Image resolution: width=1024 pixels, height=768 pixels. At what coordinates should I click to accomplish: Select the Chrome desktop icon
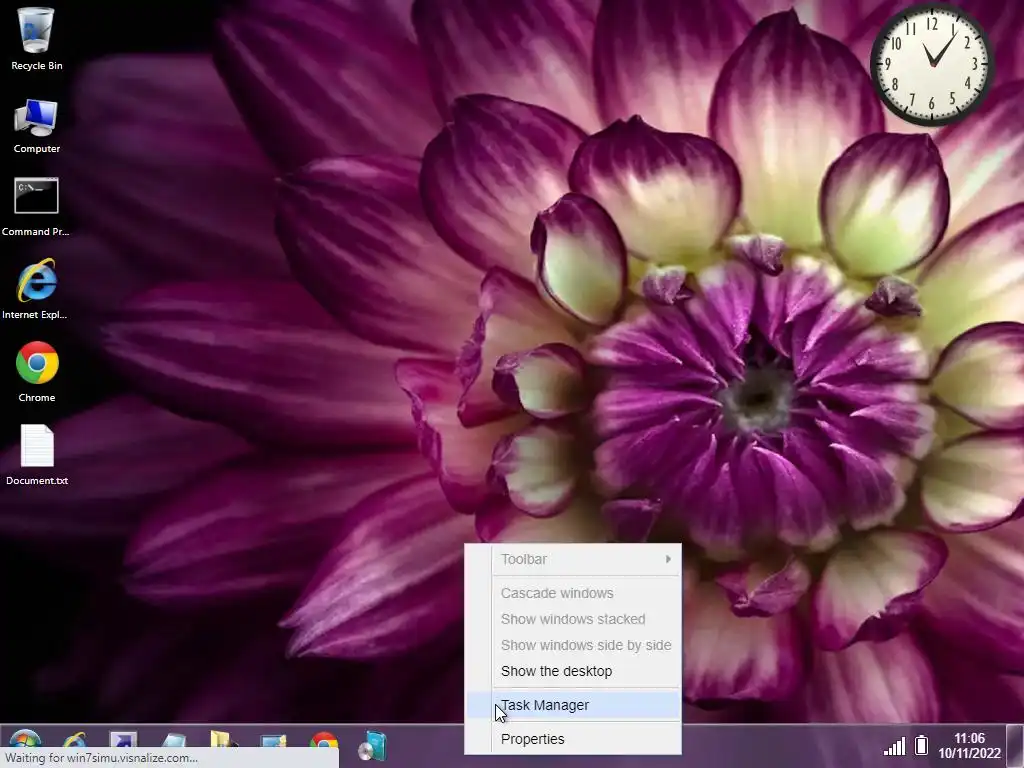37,372
